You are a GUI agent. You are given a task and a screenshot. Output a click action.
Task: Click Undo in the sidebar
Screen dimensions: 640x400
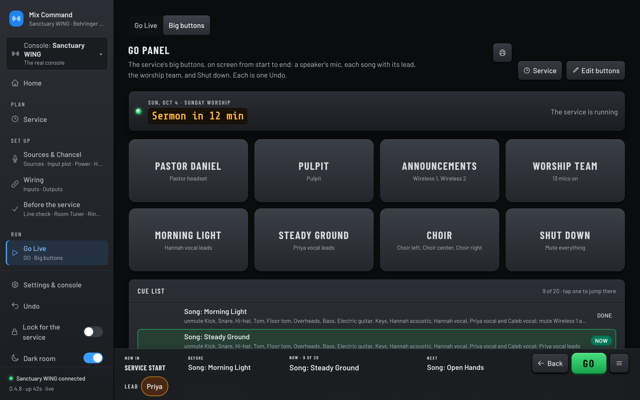tap(57, 306)
